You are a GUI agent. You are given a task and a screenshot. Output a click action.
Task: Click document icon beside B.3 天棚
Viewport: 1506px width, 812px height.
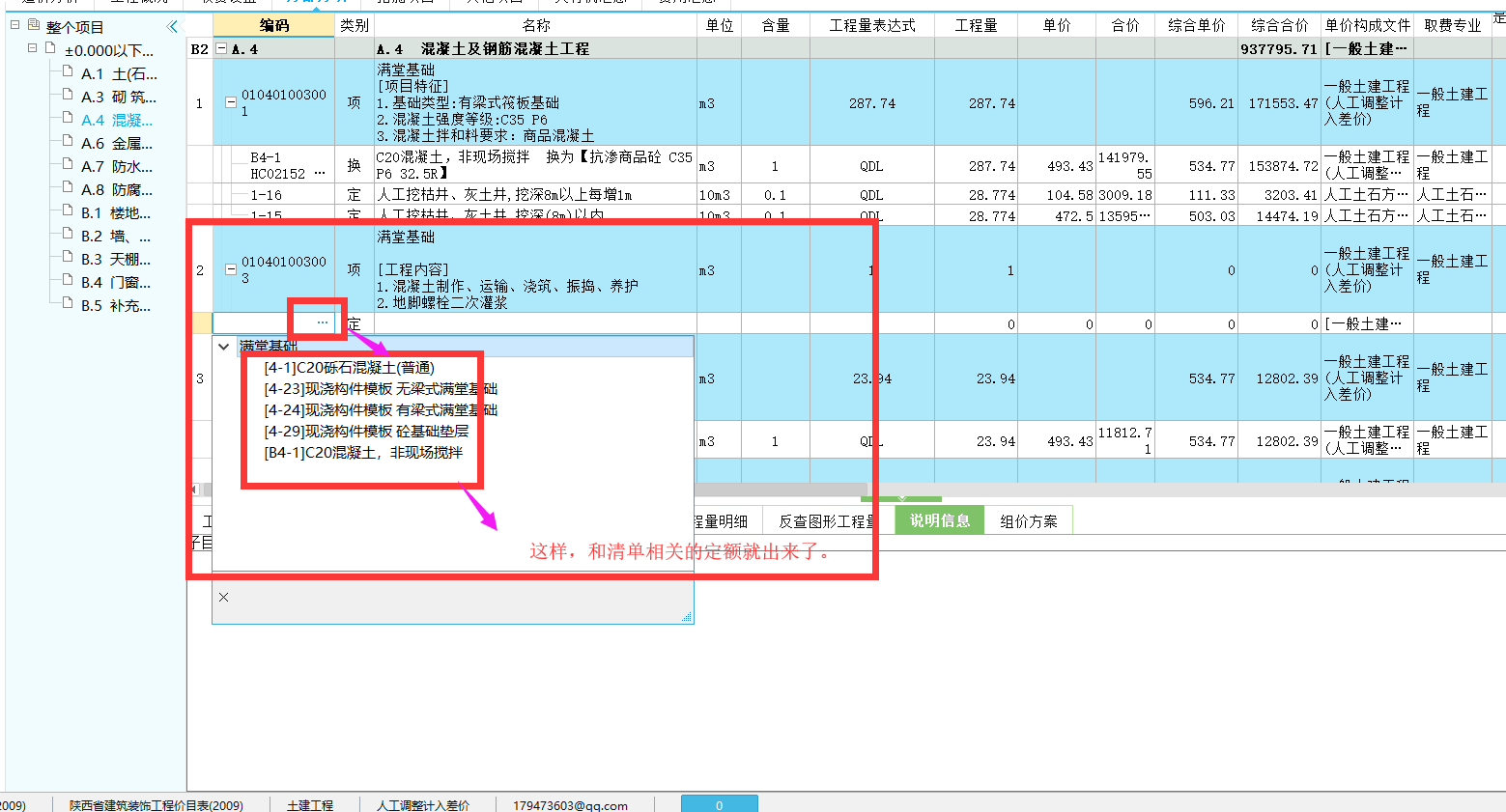tap(68, 258)
